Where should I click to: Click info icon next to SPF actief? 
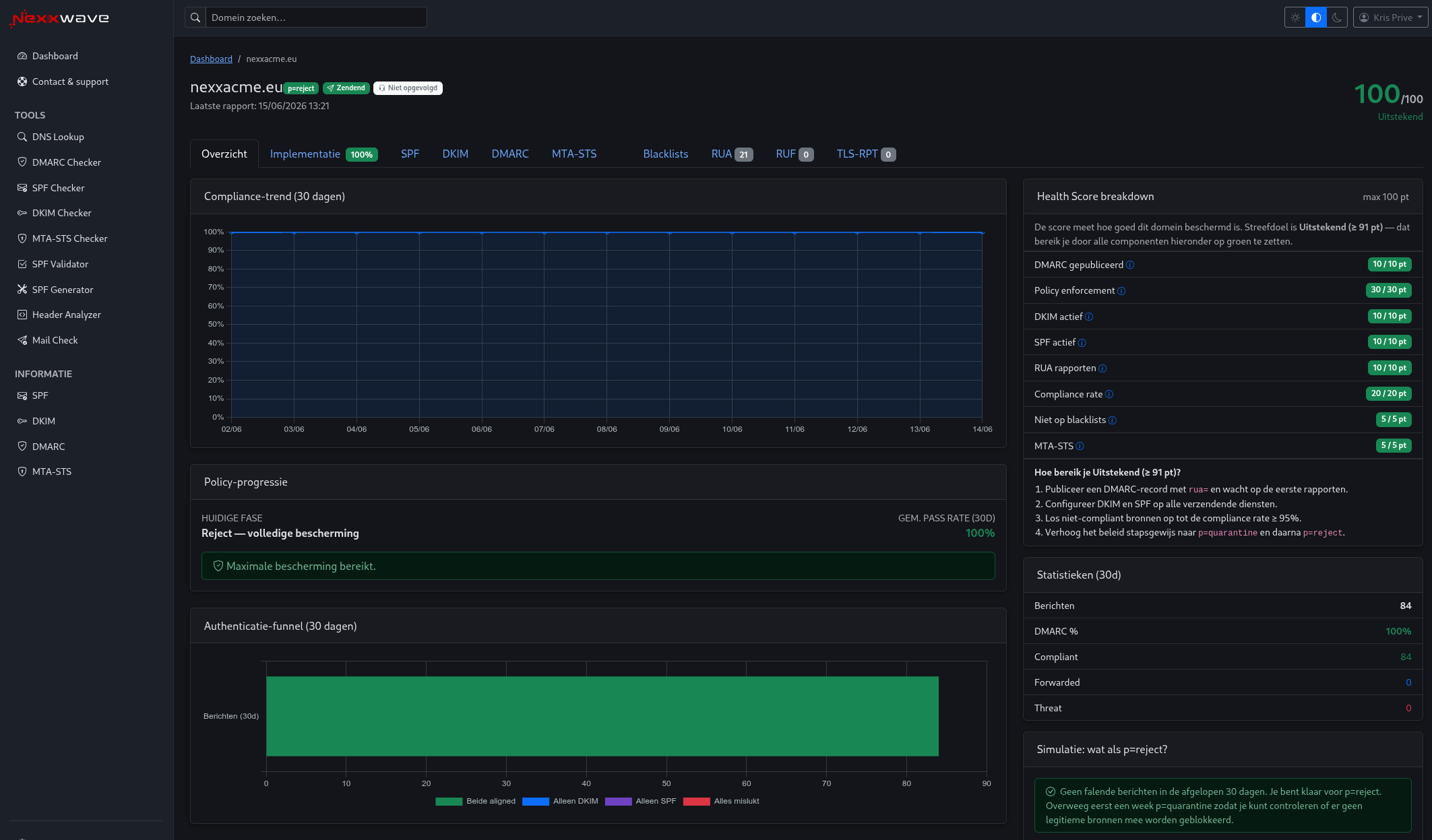click(x=1082, y=343)
